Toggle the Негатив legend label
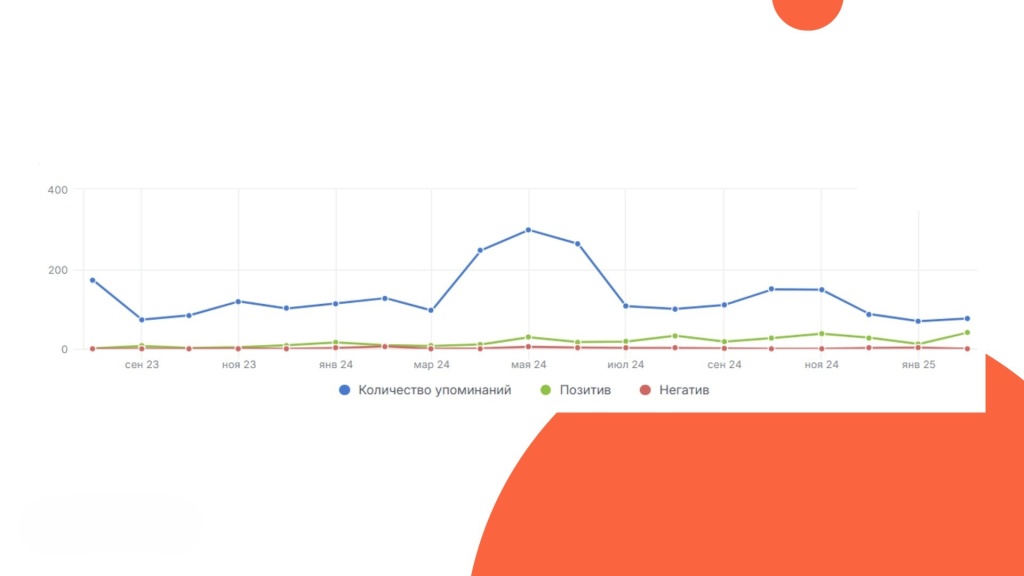This screenshot has width=1024, height=576. [684, 390]
